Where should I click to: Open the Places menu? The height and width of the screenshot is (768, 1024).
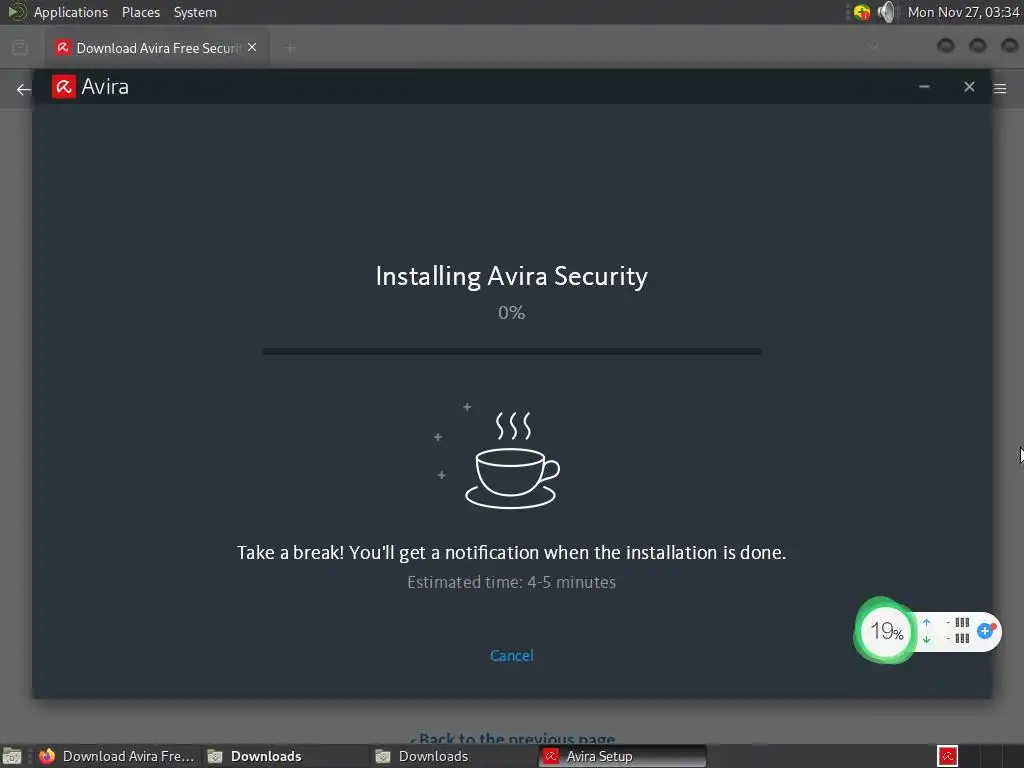pos(140,12)
